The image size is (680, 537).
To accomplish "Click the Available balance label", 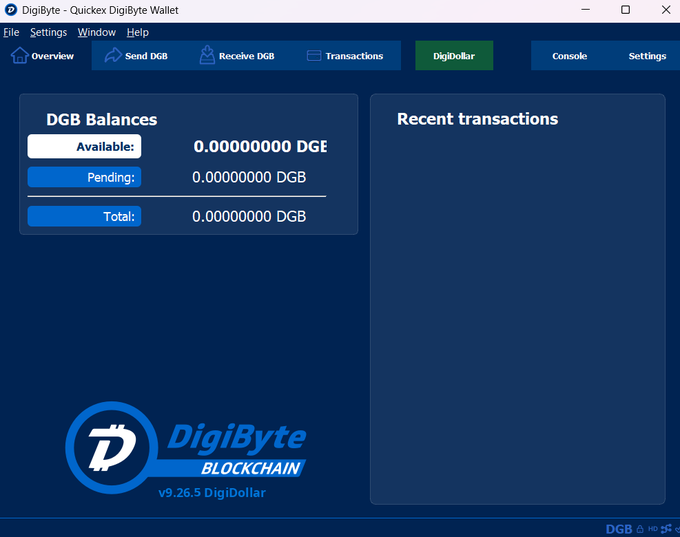I will tap(84, 146).
